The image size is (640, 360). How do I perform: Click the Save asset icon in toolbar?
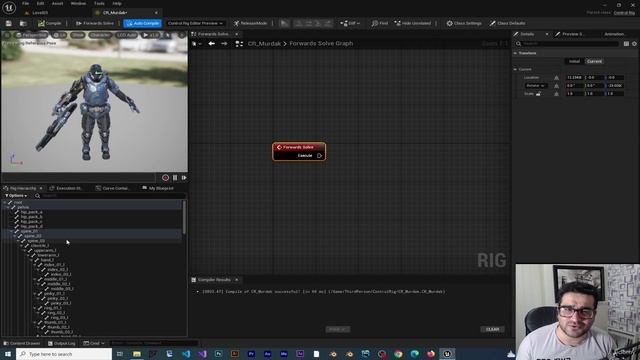(x=9, y=23)
